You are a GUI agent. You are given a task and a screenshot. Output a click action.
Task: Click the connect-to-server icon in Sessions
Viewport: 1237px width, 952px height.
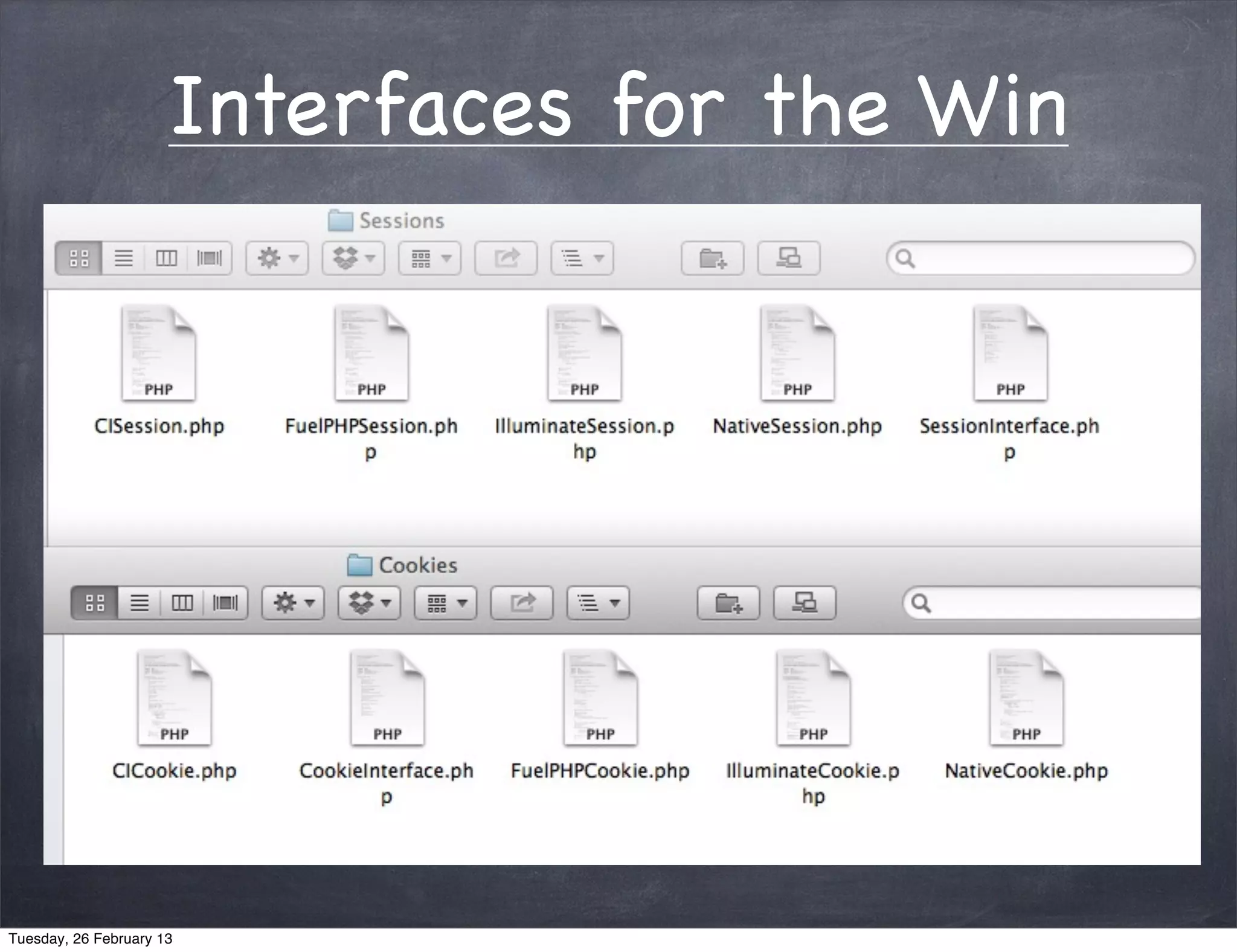tap(789, 259)
